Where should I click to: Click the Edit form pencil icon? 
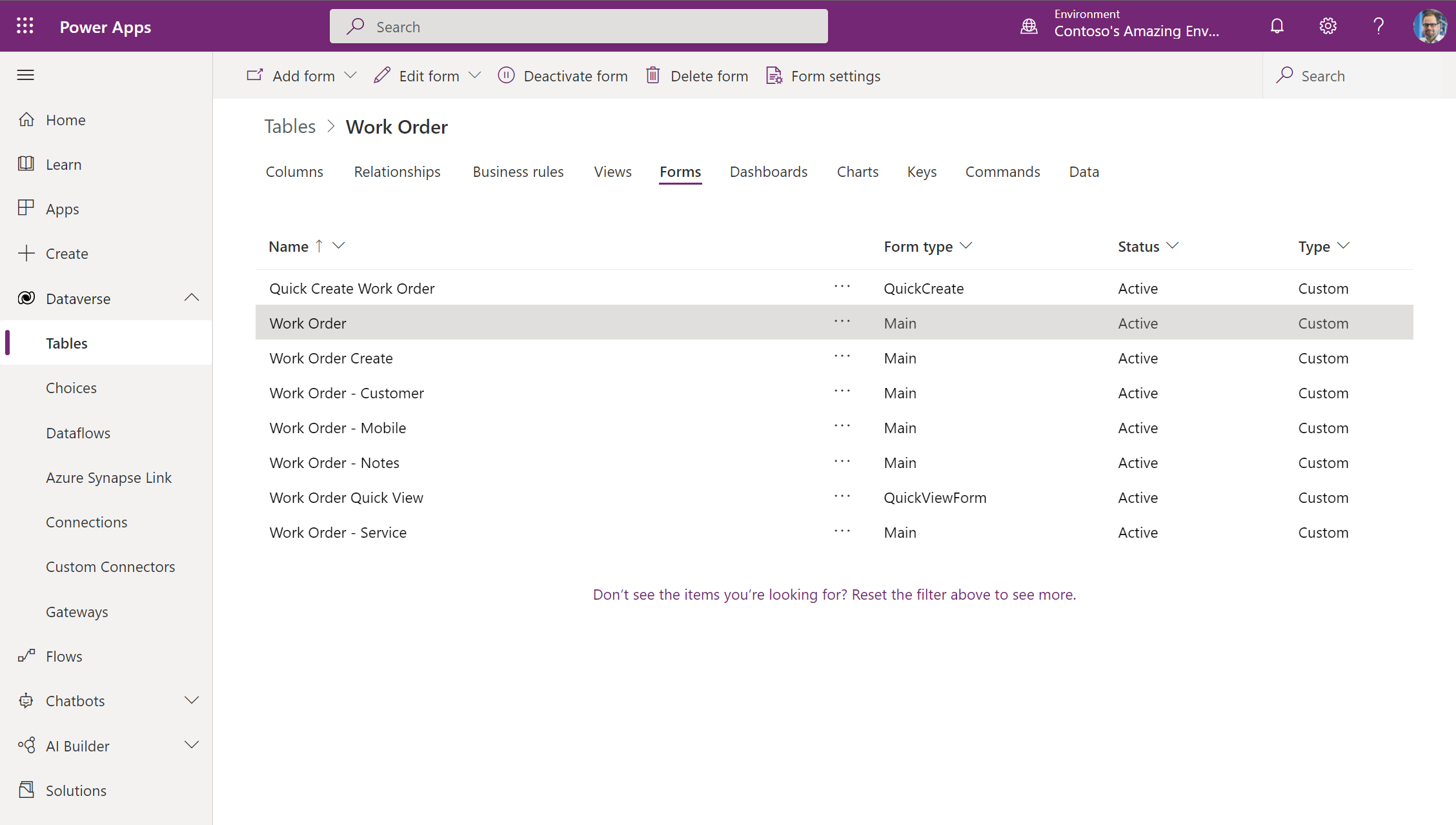(382, 76)
